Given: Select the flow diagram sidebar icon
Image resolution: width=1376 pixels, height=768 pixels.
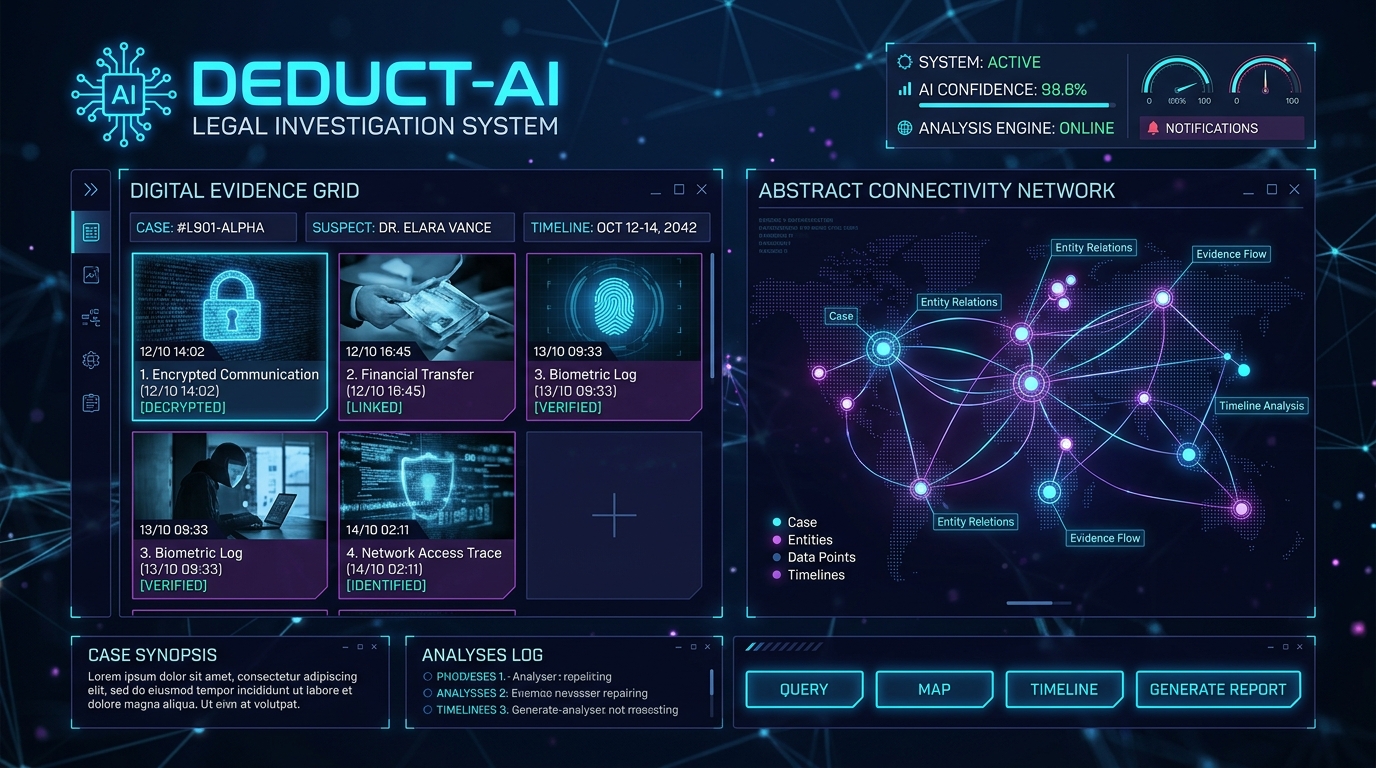Looking at the screenshot, I should point(91,318).
